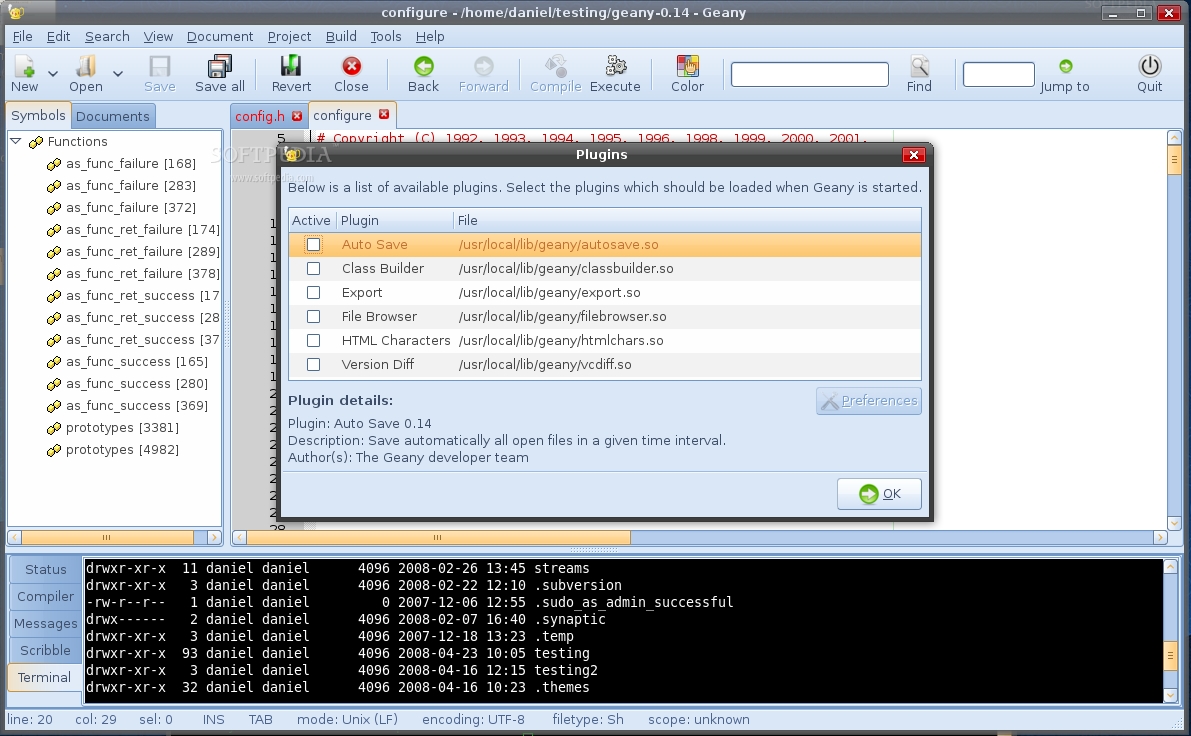Enable the Version Diff plugin checkbox
This screenshot has height=736, width=1191.
tap(313, 365)
